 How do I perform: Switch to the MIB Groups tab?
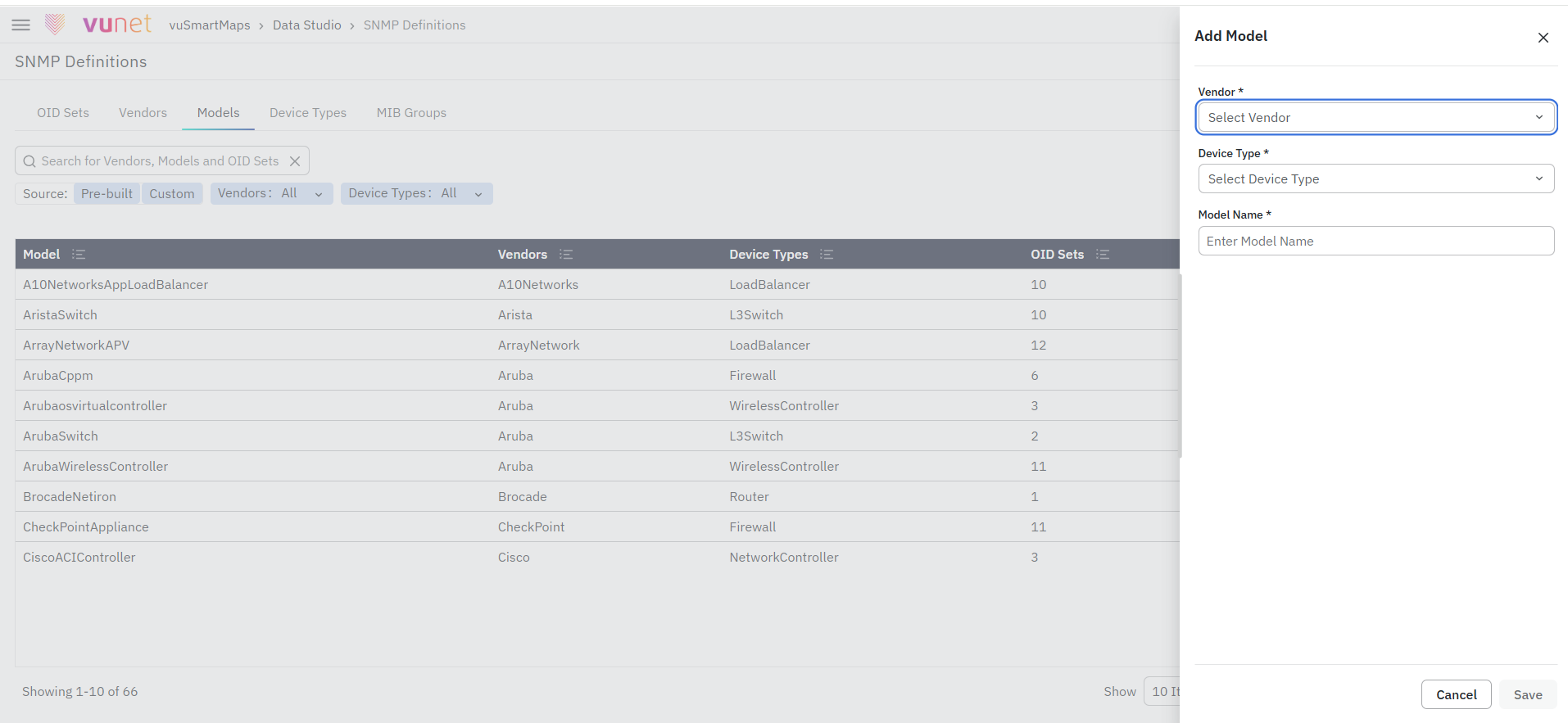pyautogui.click(x=411, y=113)
